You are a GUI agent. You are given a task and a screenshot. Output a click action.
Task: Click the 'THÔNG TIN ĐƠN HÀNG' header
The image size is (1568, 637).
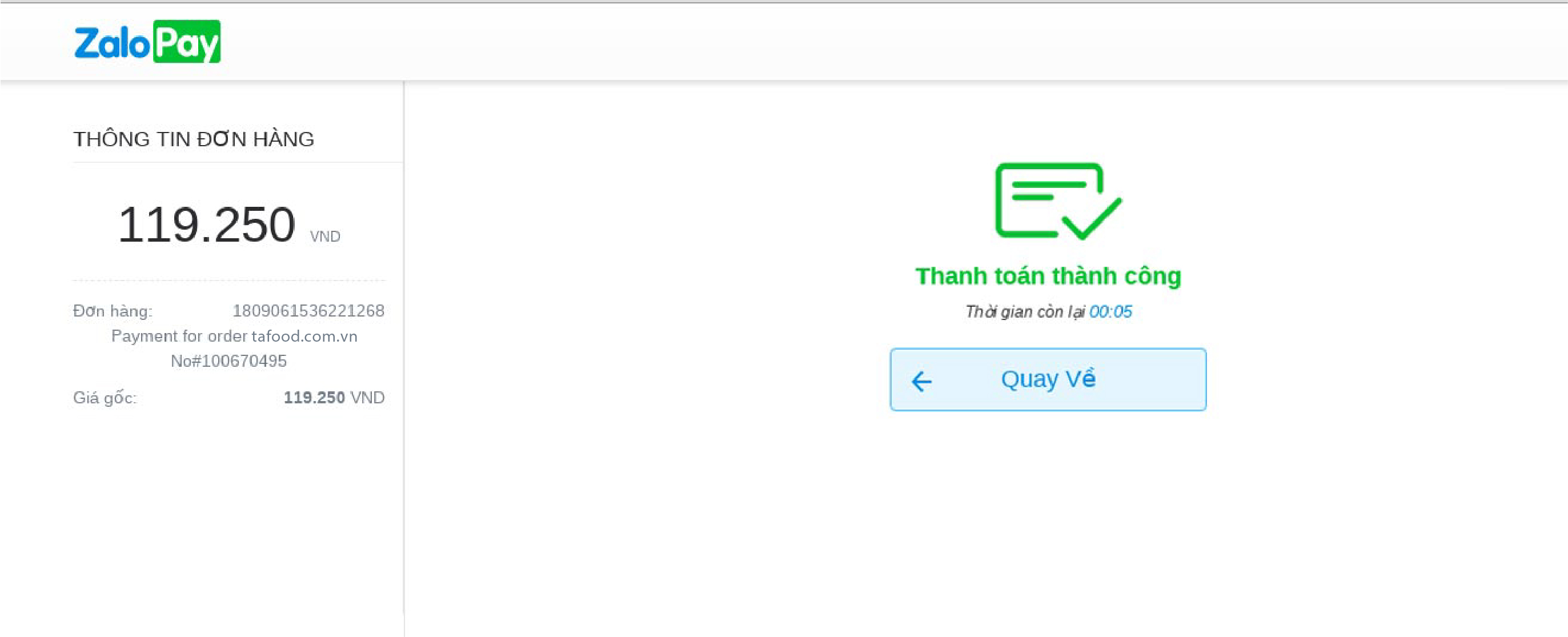tap(194, 139)
